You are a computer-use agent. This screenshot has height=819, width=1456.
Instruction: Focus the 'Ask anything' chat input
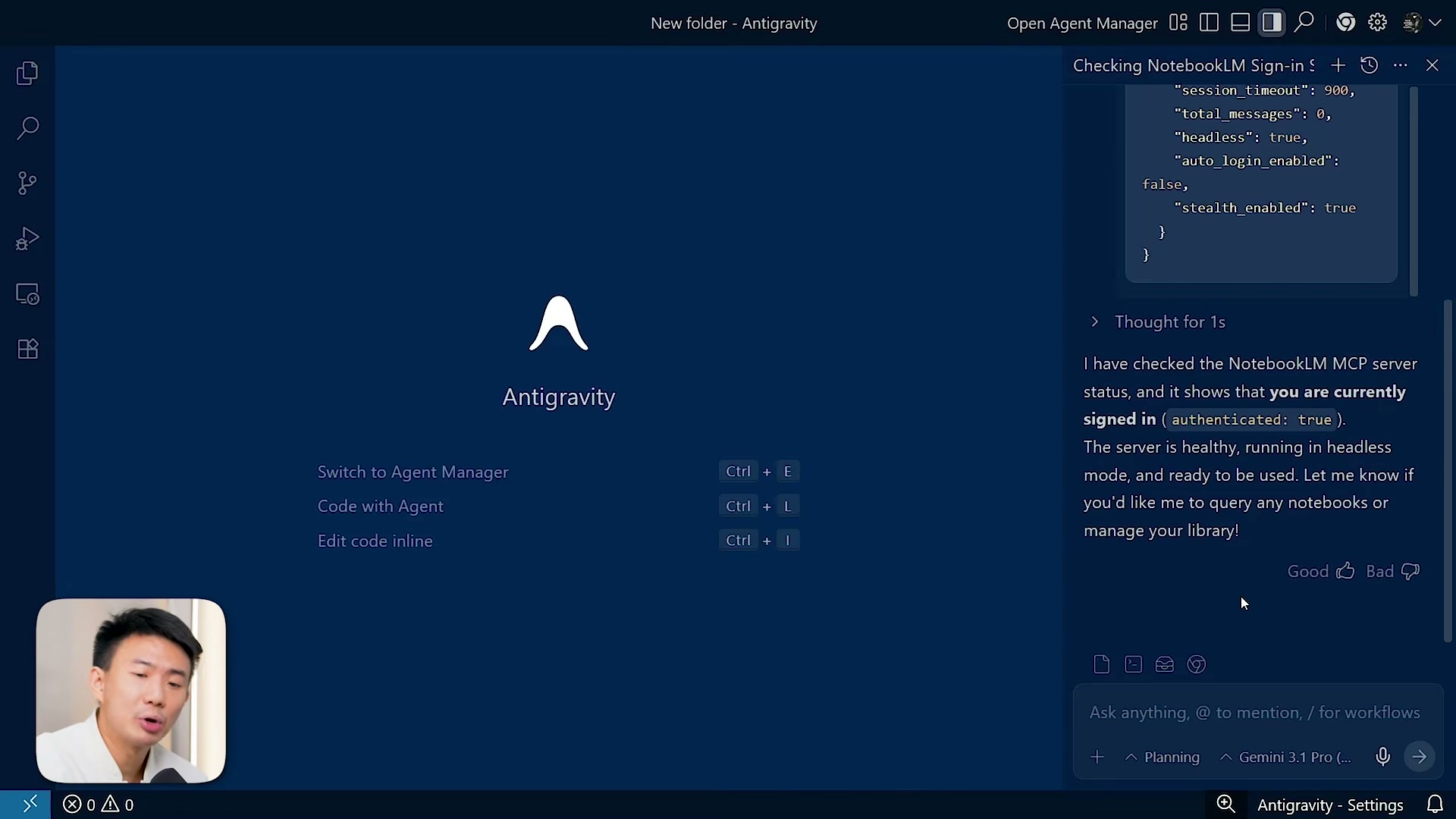[1254, 712]
